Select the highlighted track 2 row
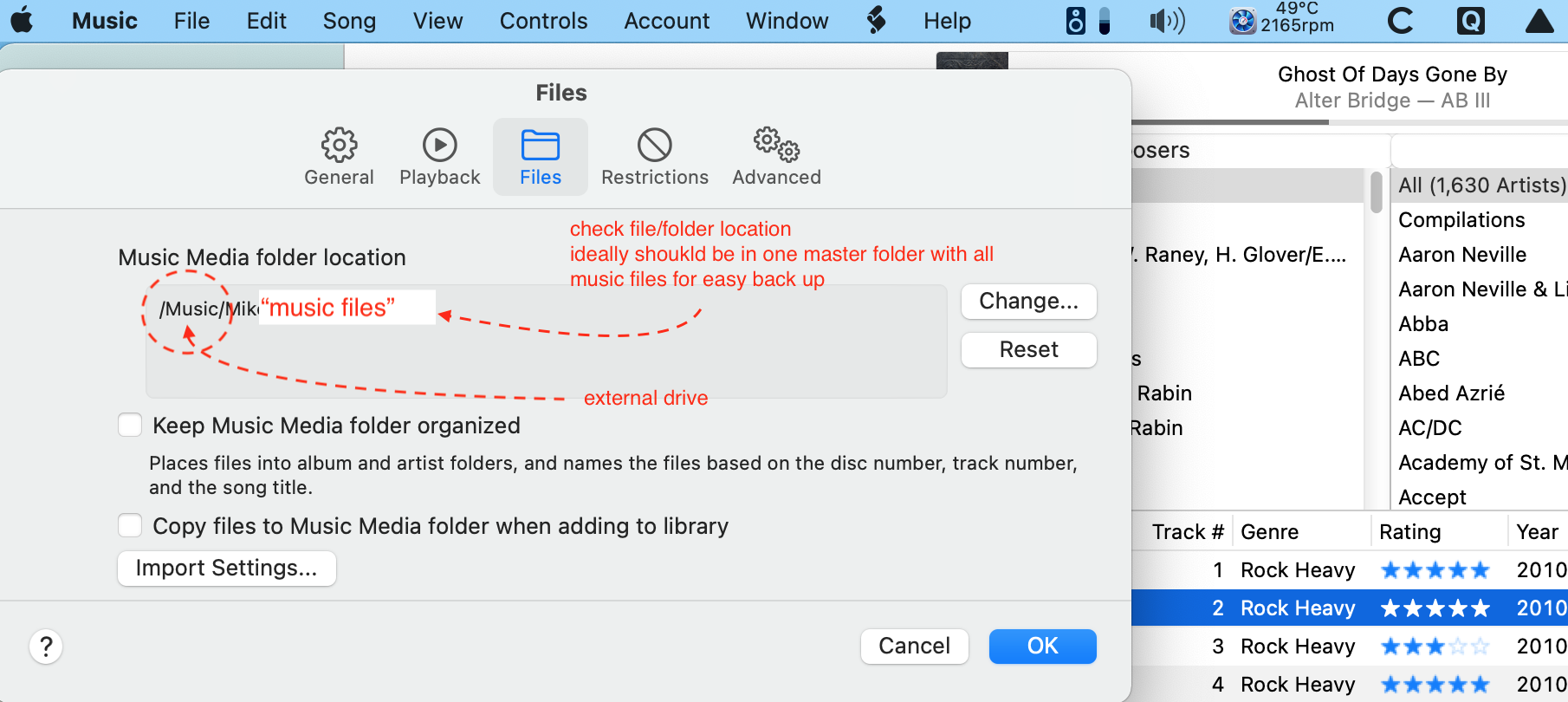The width and height of the screenshot is (1568, 702). click(1350, 608)
